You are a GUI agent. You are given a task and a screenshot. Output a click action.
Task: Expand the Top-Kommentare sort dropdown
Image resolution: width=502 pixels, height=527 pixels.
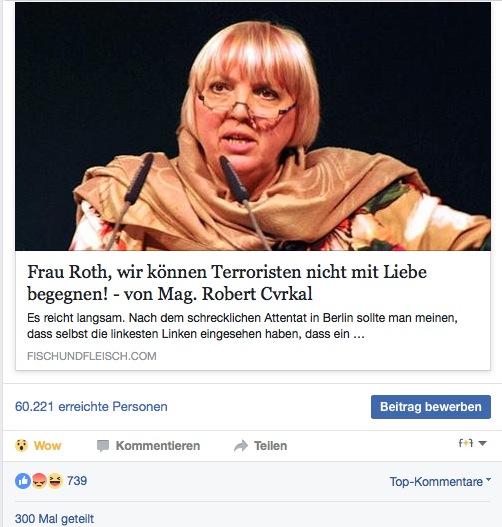[x=440, y=482]
